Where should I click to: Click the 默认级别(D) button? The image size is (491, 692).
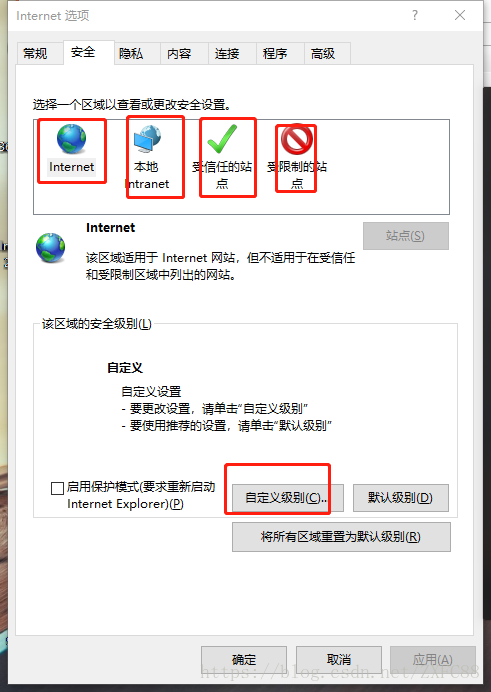point(401,498)
